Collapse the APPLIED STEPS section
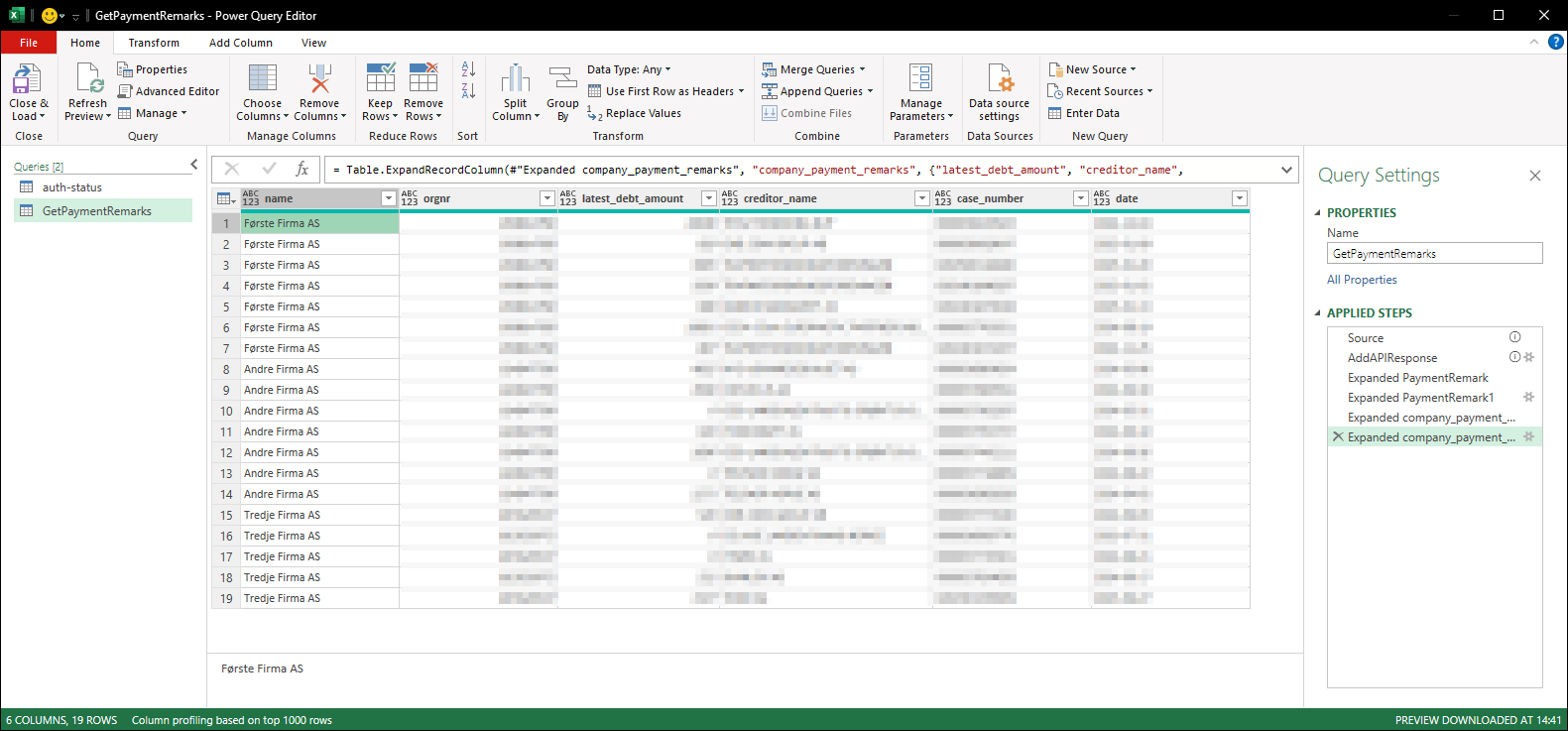1568x731 pixels. [1318, 312]
